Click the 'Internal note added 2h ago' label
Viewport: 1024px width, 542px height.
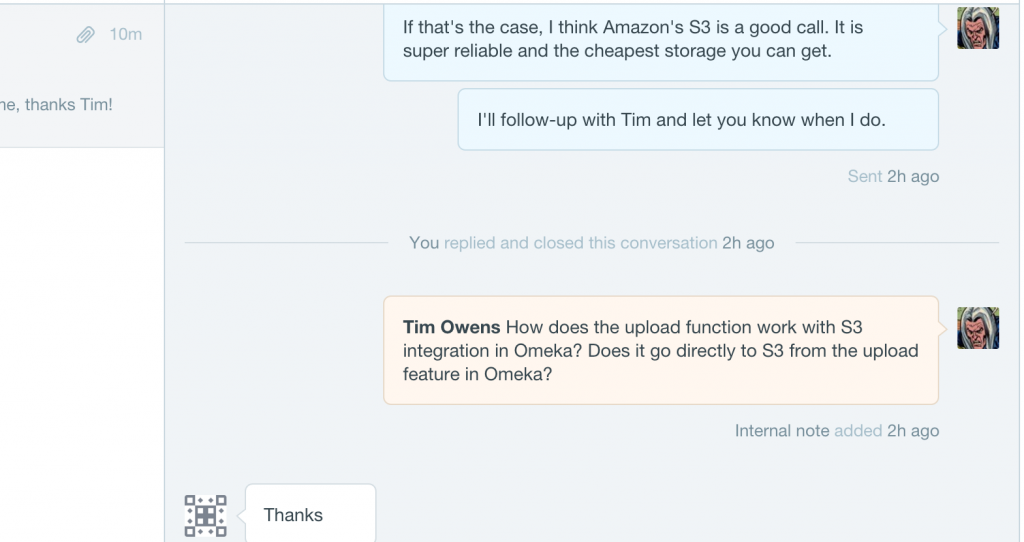[837, 431]
